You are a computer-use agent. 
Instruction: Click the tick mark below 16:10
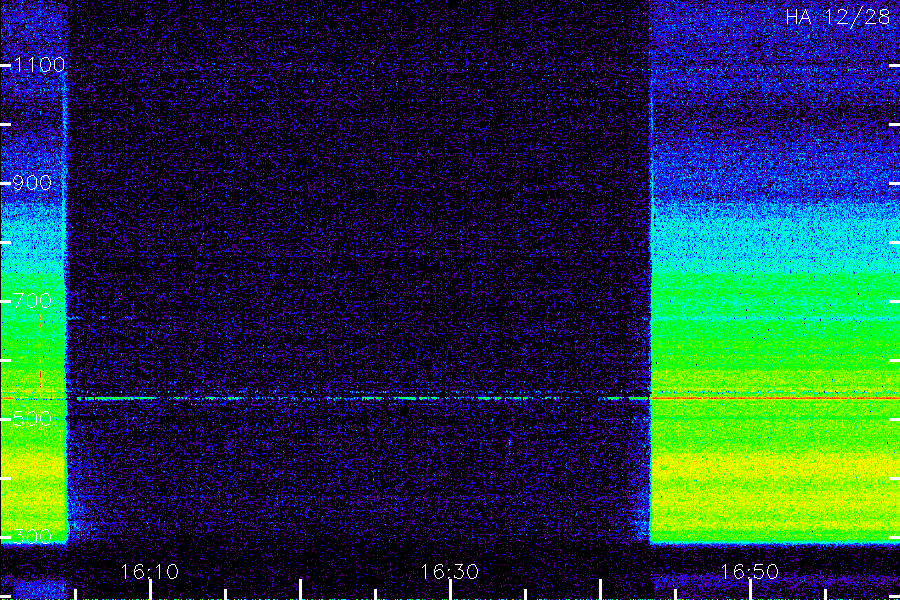click(150, 590)
